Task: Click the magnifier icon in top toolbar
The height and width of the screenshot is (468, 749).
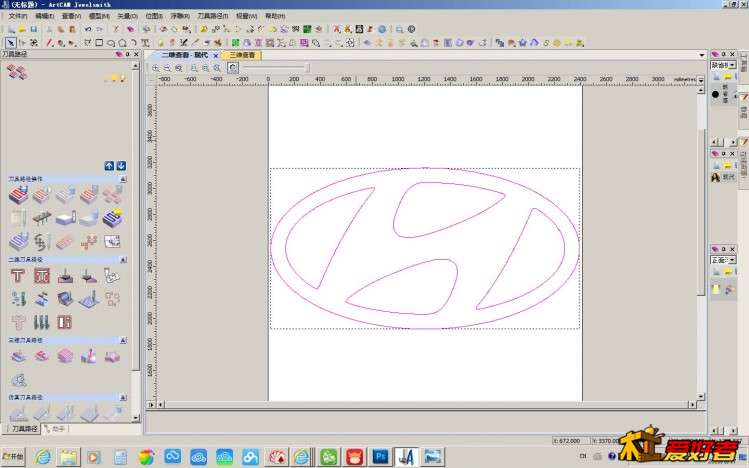Action: point(399,29)
